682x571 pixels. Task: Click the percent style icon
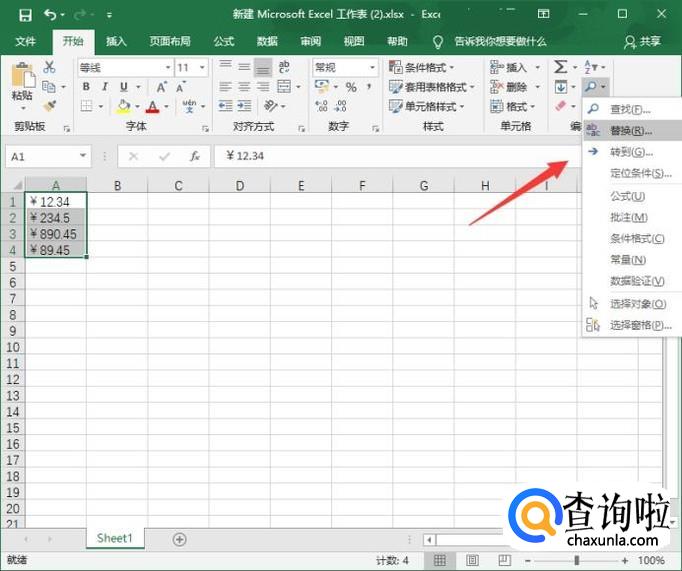(351, 87)
